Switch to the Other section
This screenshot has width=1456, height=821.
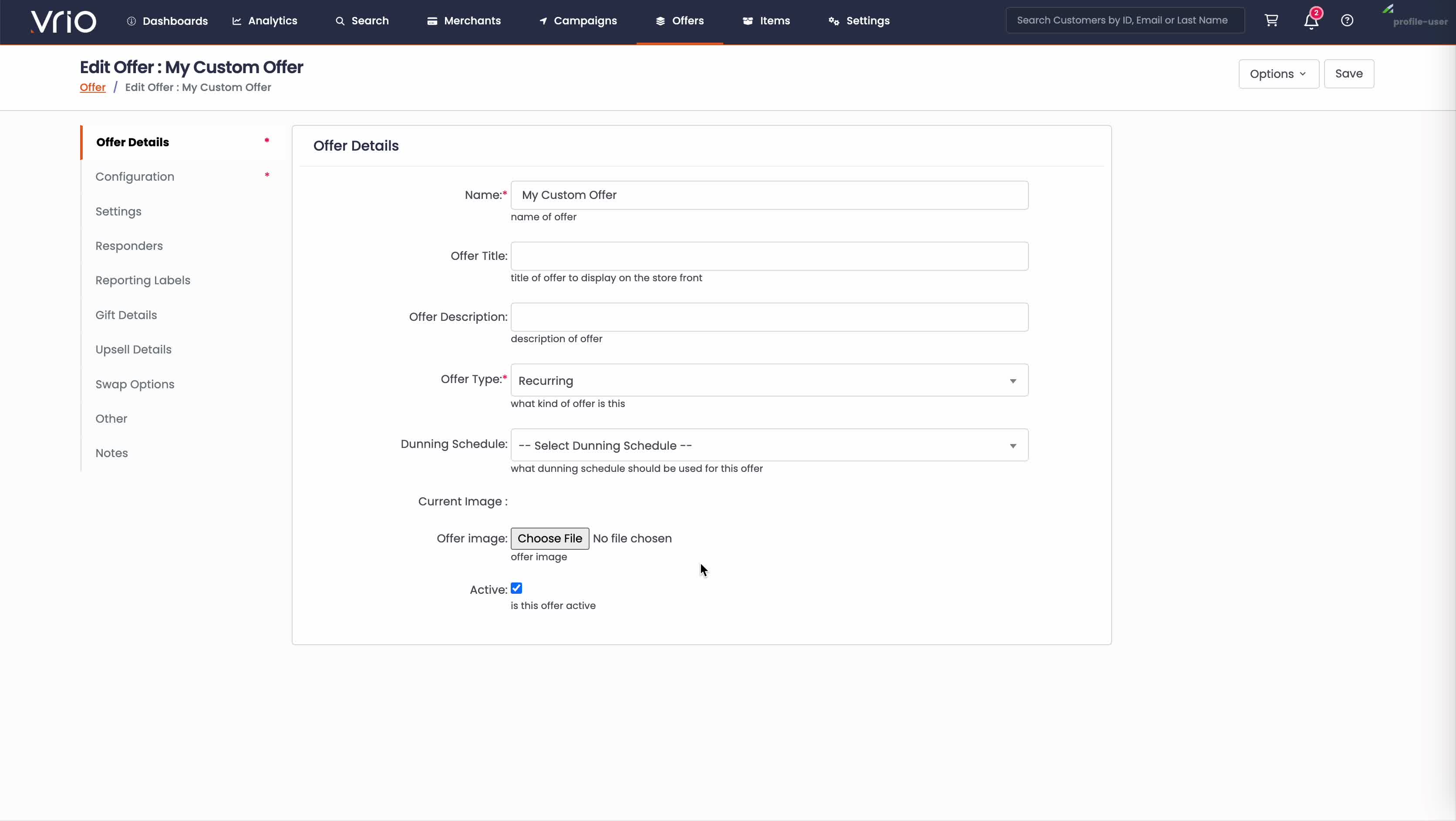[182, 419]
